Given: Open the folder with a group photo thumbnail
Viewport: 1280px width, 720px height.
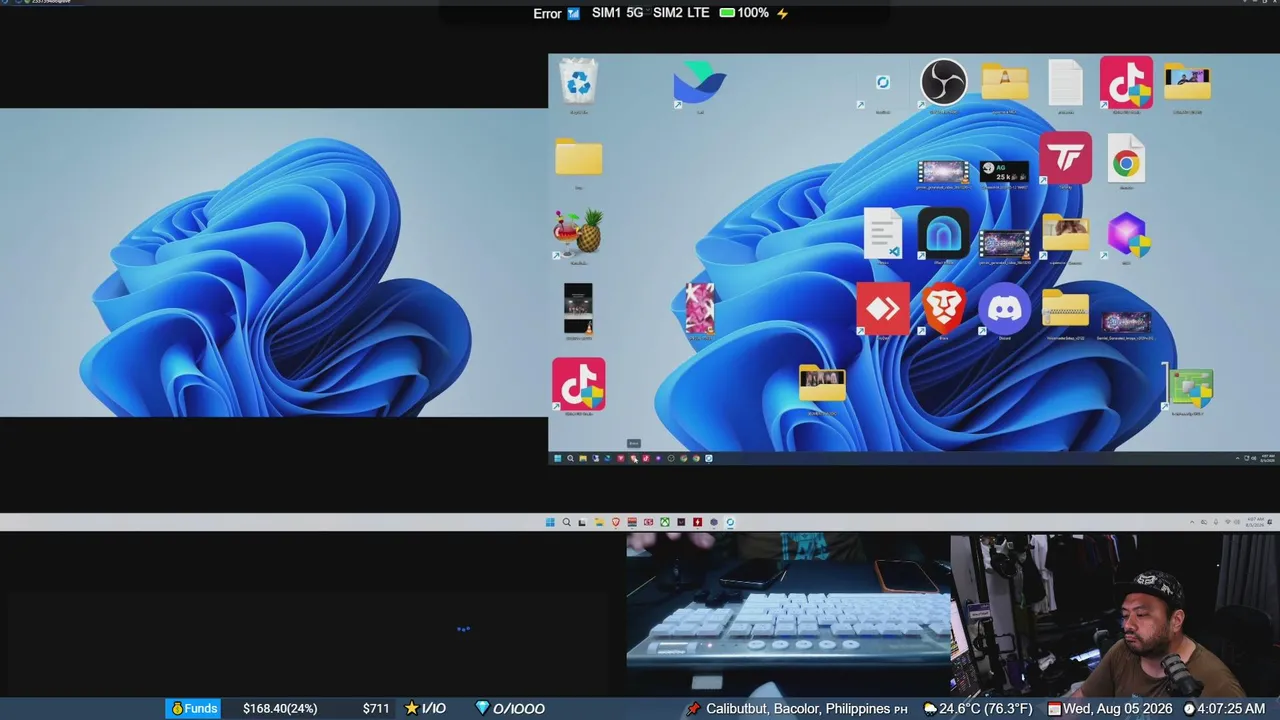Looking at the screenshot, I should [x=822, y=383].
